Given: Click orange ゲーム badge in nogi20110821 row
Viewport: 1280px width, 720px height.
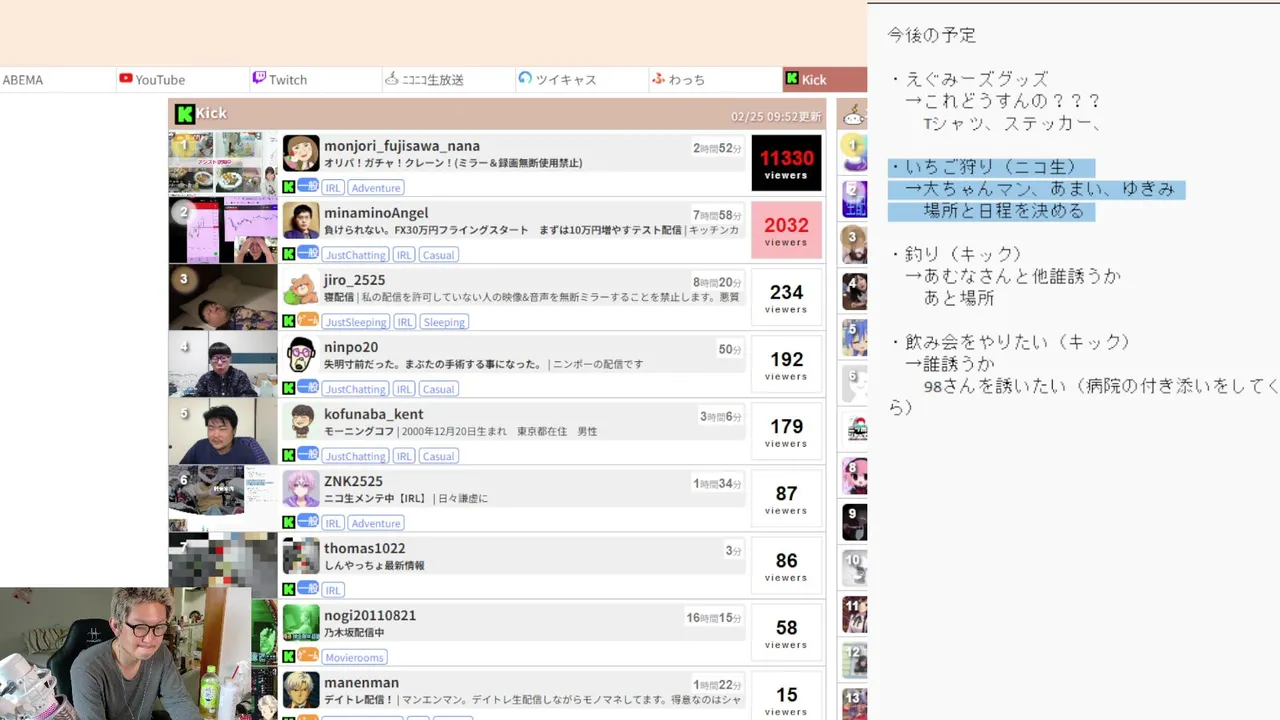Looking at the screenshot, I should [308, 655].
